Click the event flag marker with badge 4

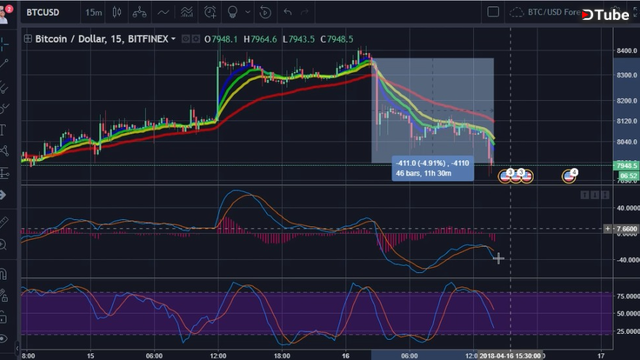click(x=569, y=176)
